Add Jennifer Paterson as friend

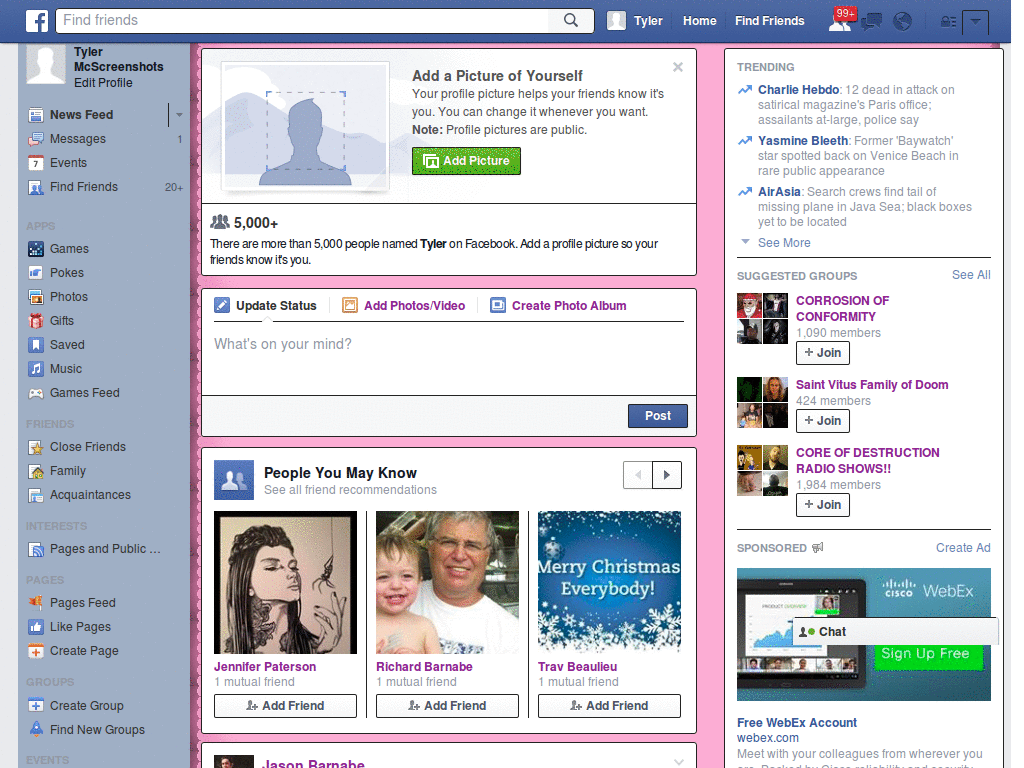pos(285,706)
